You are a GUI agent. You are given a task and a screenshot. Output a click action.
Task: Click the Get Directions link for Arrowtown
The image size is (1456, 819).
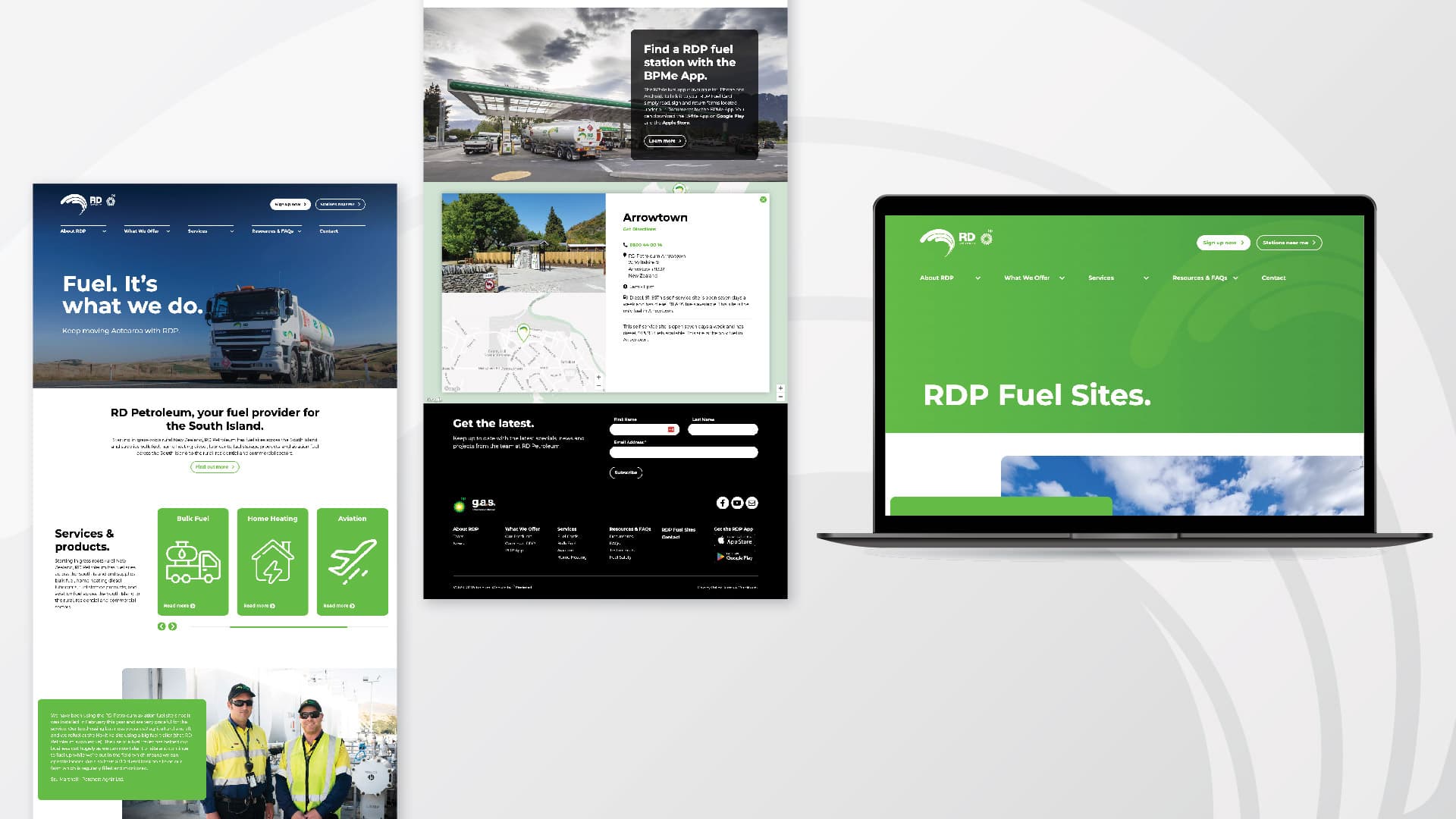point(639,229)
